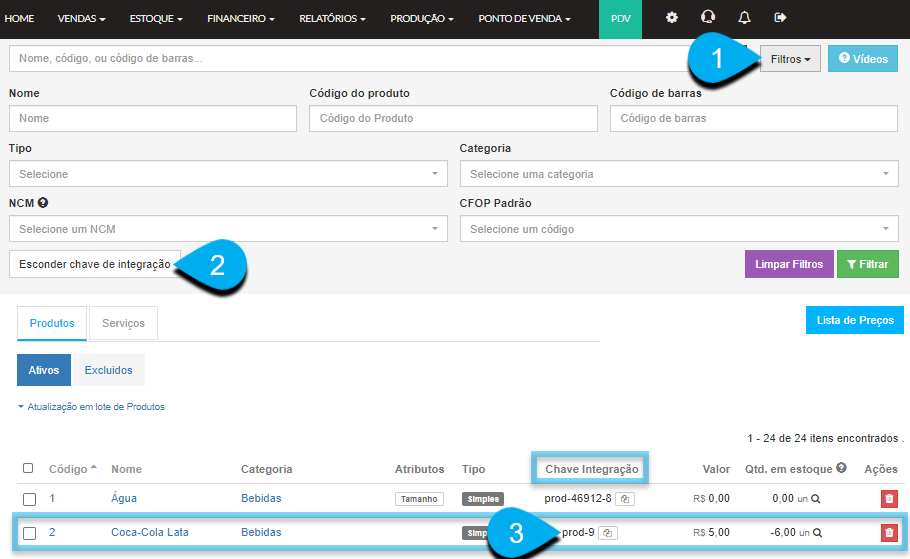Click the stock magnifier icon for Água
Viewport: 910px width, 559px height.
815,499
